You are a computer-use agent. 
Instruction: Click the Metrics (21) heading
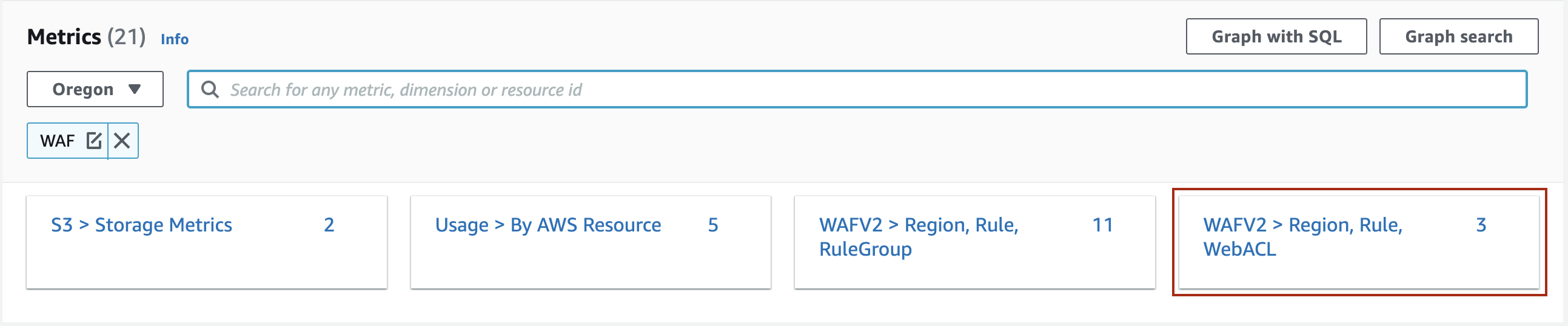(x=87, y=37)
